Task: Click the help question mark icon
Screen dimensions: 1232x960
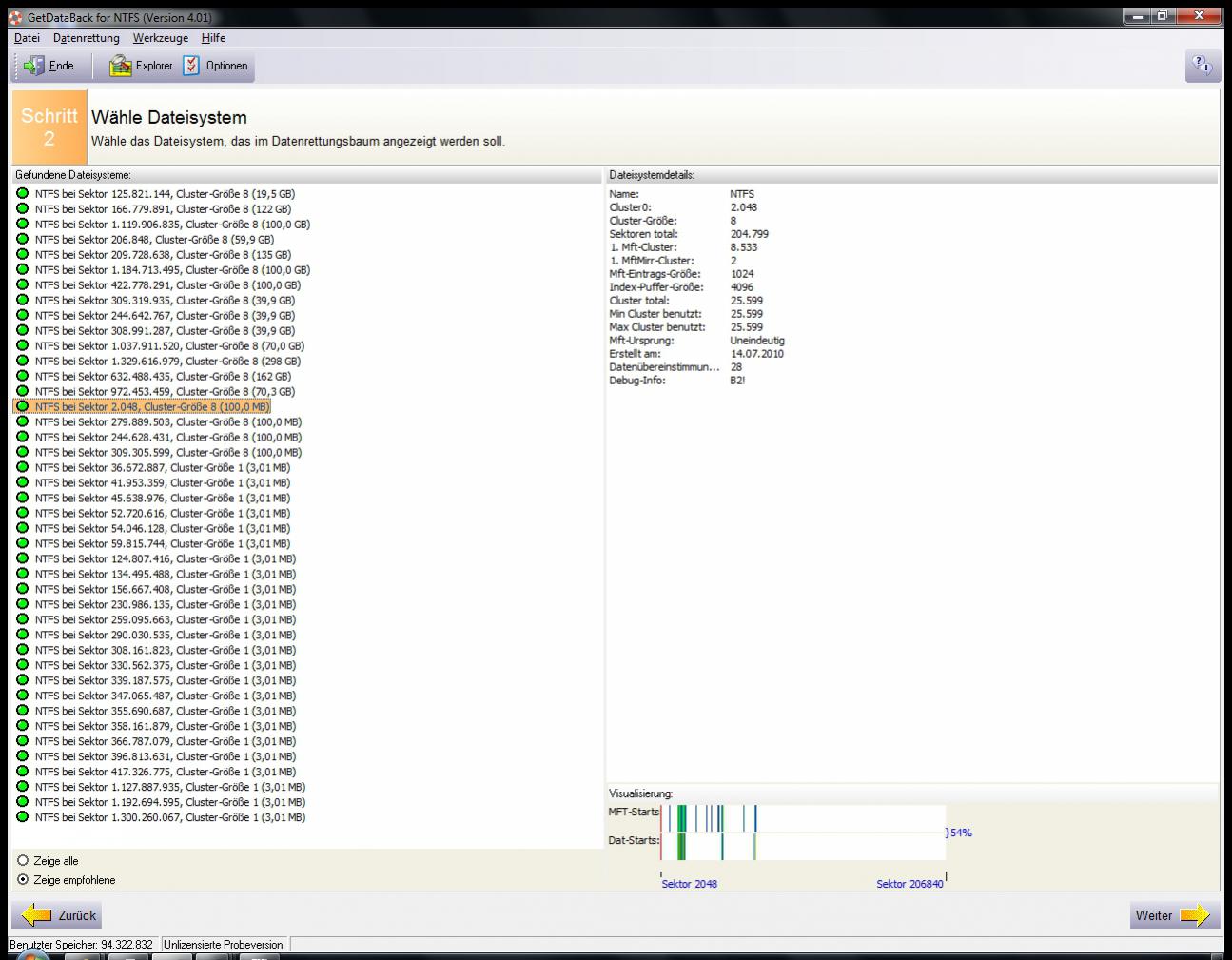Action: (x=1203, y=66)
